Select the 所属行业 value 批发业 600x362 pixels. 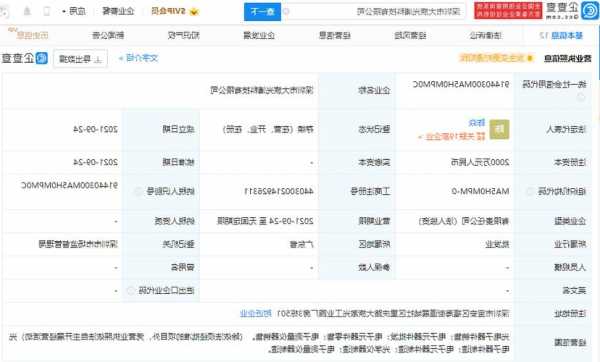click(x=497, y=244)
